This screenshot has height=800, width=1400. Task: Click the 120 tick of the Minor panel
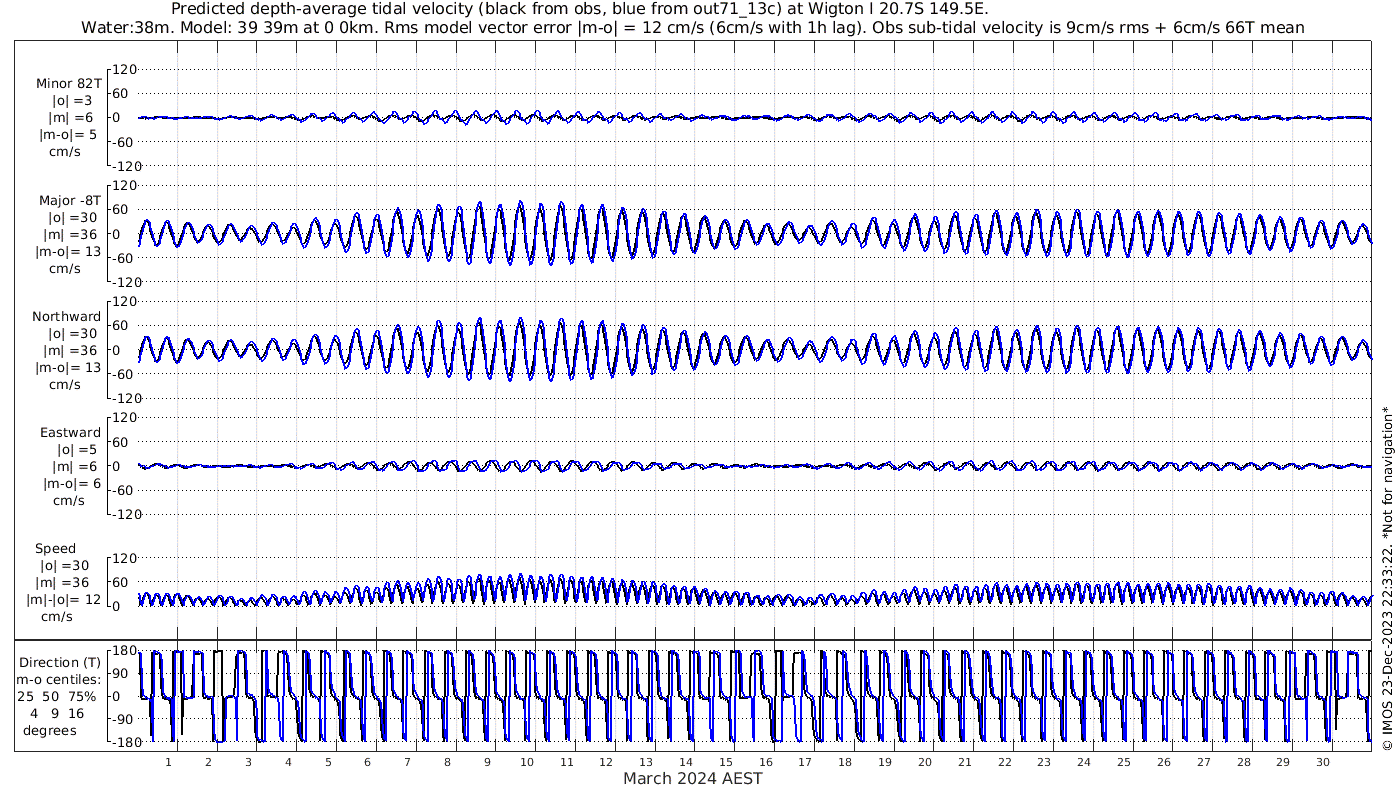pyautogui.click(x=124, y=70)
